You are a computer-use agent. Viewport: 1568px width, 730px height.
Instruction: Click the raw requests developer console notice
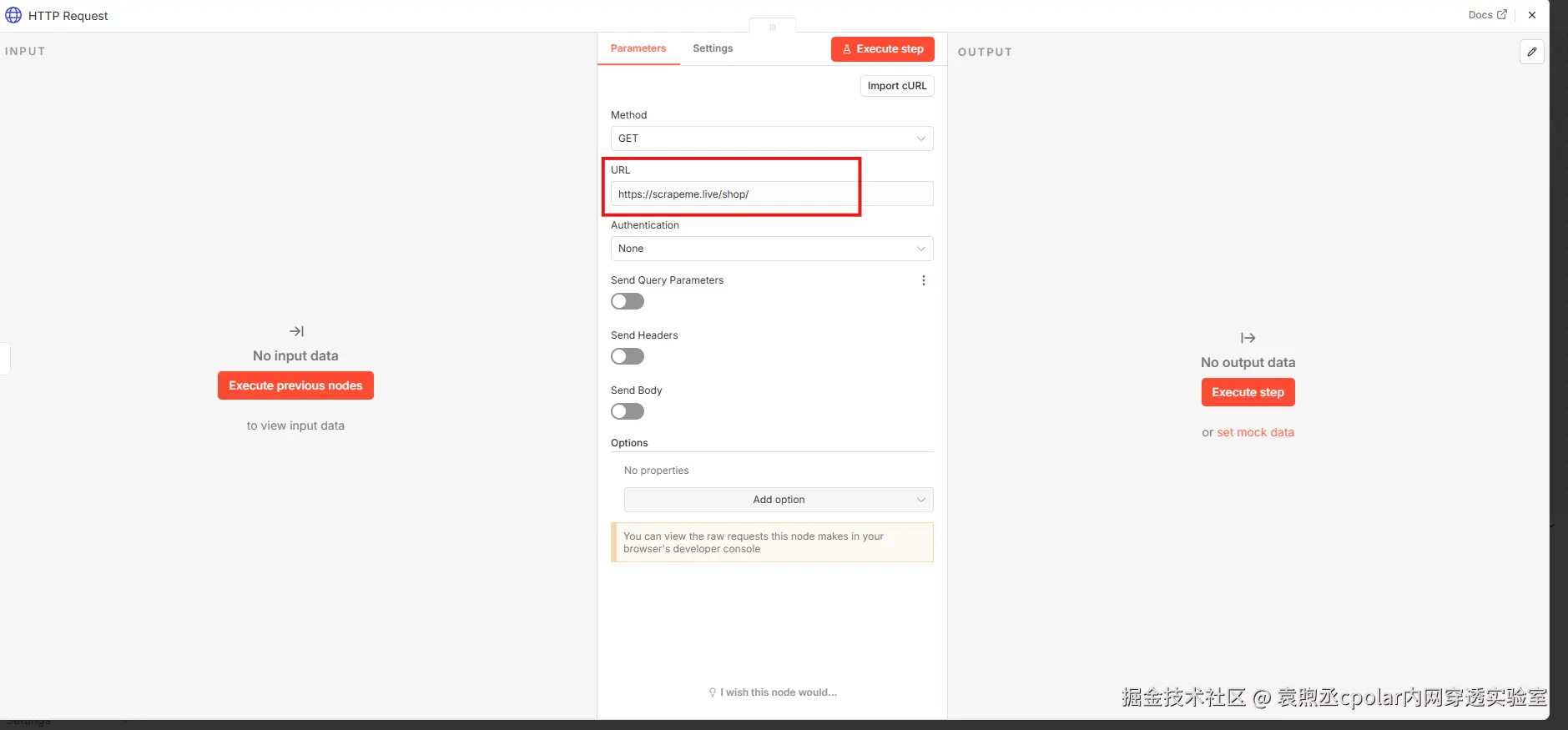tap(772, 542)
